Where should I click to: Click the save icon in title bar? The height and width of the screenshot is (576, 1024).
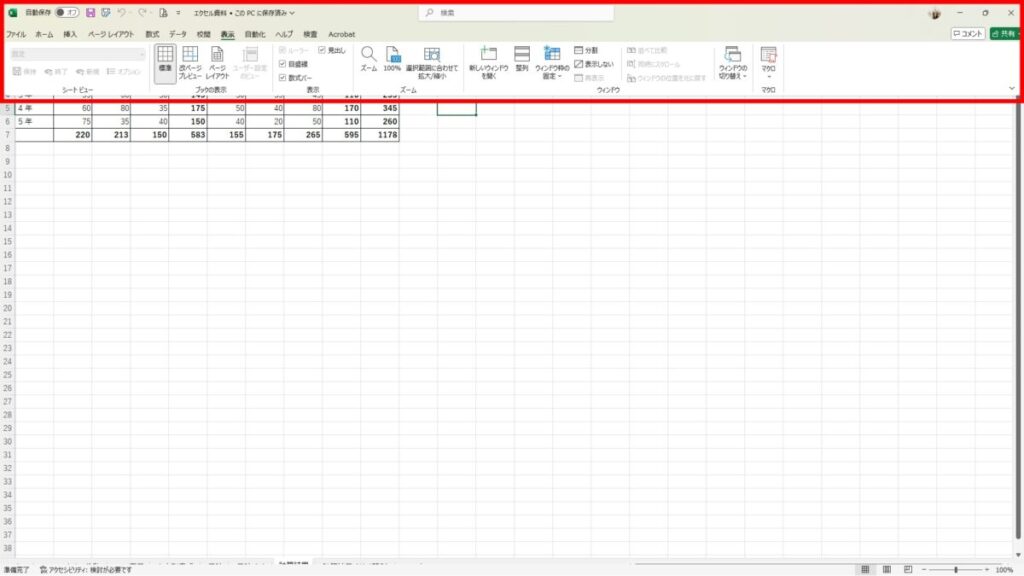[90, 13]
